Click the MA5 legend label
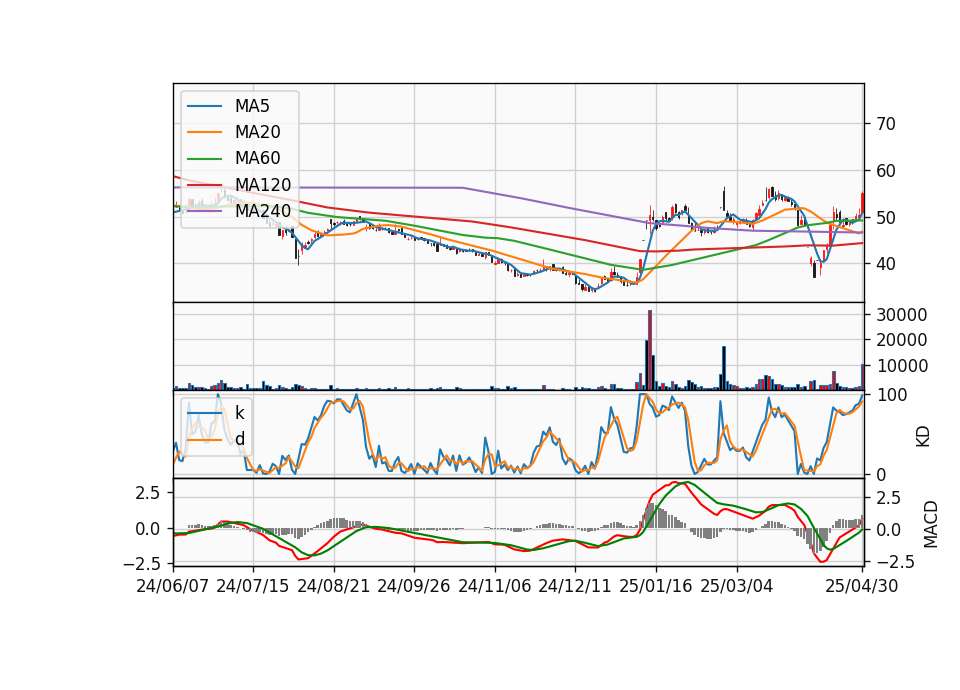Image resolution: width=960 pixels, height=690 pixels. [x=252, y=106]
